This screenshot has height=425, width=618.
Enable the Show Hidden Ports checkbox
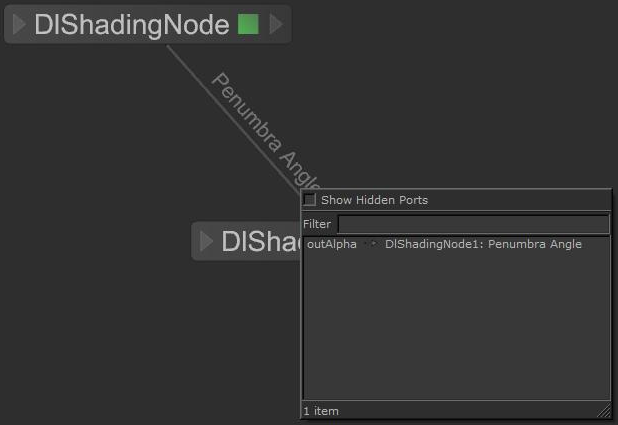click(x=310, y=200)
